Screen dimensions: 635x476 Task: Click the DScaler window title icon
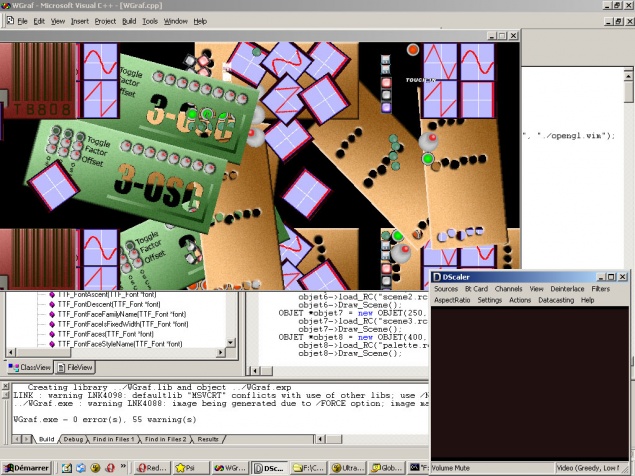coord(438,276)
